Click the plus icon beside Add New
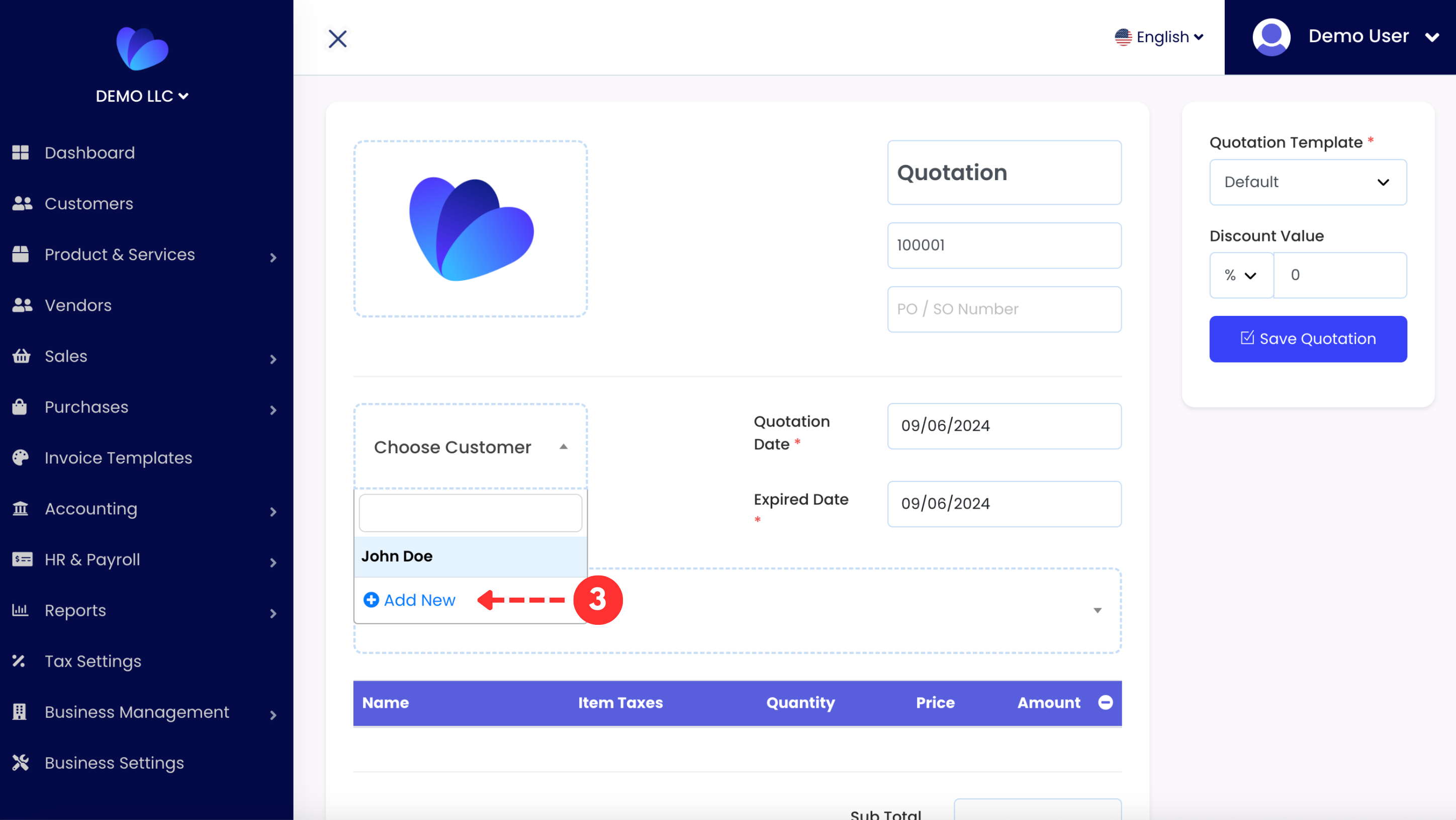 (x=371, y=600)
